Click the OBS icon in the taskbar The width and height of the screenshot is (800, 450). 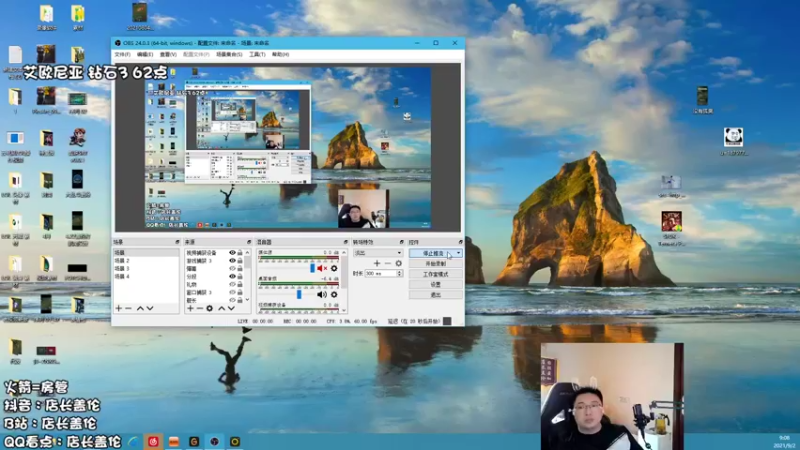coord(214,442)
